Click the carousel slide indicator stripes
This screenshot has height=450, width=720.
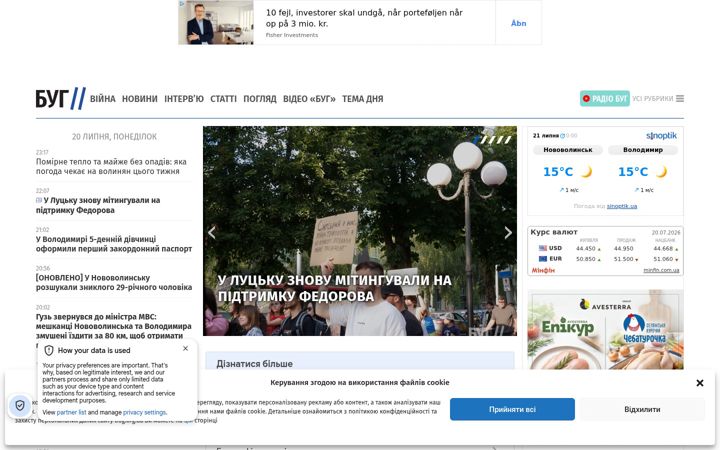click(x=493, y=140)
